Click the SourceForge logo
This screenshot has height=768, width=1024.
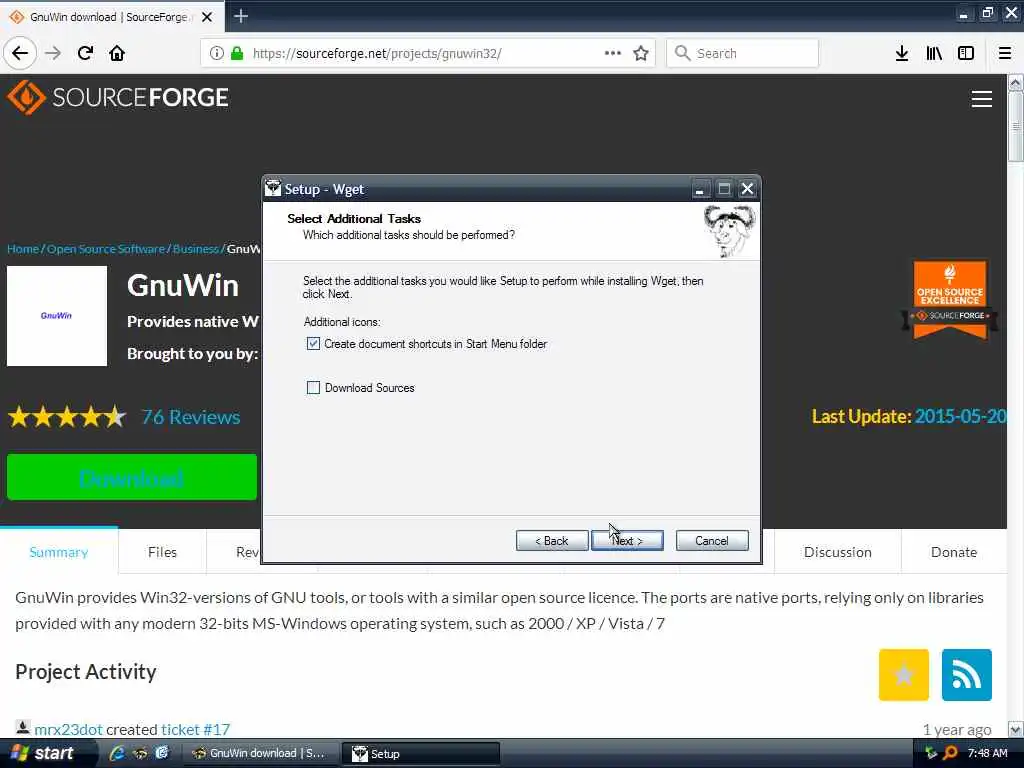click(118, 97)
